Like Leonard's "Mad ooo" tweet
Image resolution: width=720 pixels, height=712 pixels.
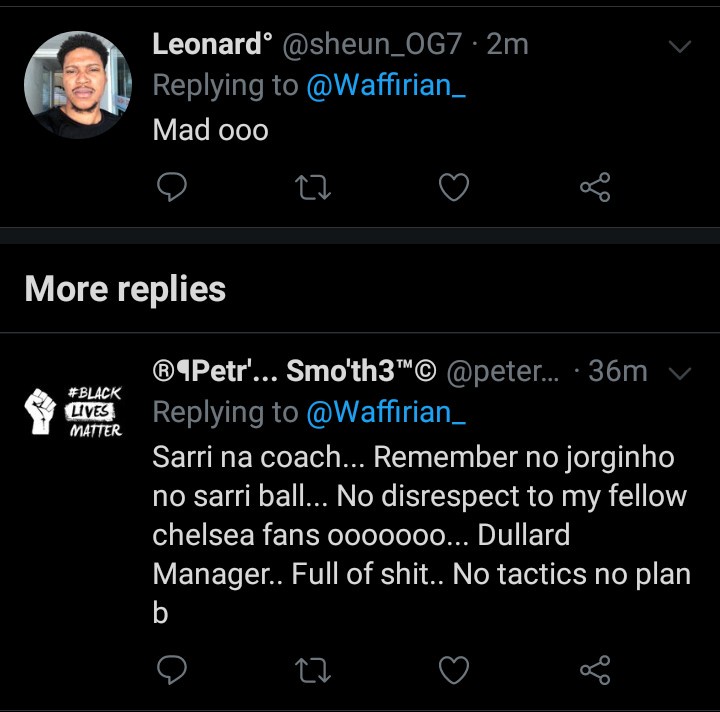(454, 187)
